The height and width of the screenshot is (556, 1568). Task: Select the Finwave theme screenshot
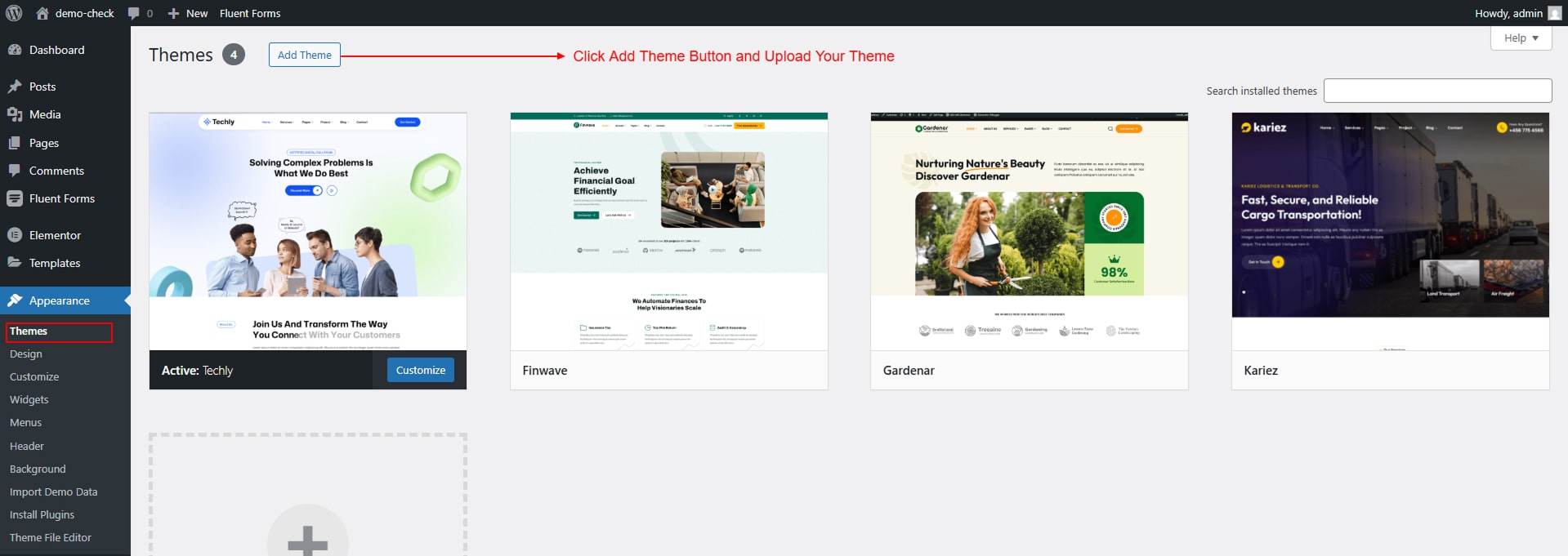pos(669,232)
